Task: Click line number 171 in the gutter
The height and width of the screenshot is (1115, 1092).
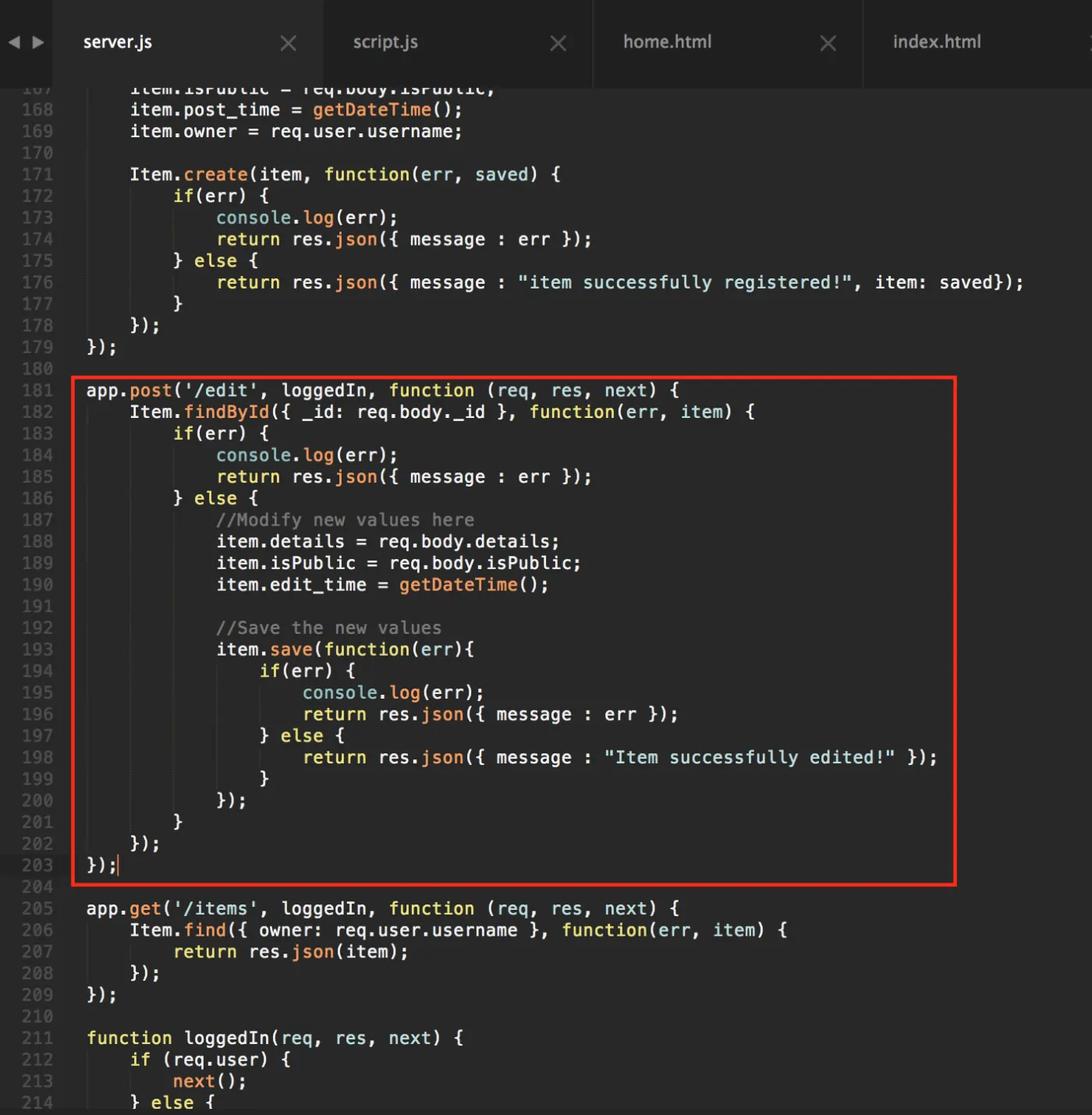Action: (x=37, y=175)
